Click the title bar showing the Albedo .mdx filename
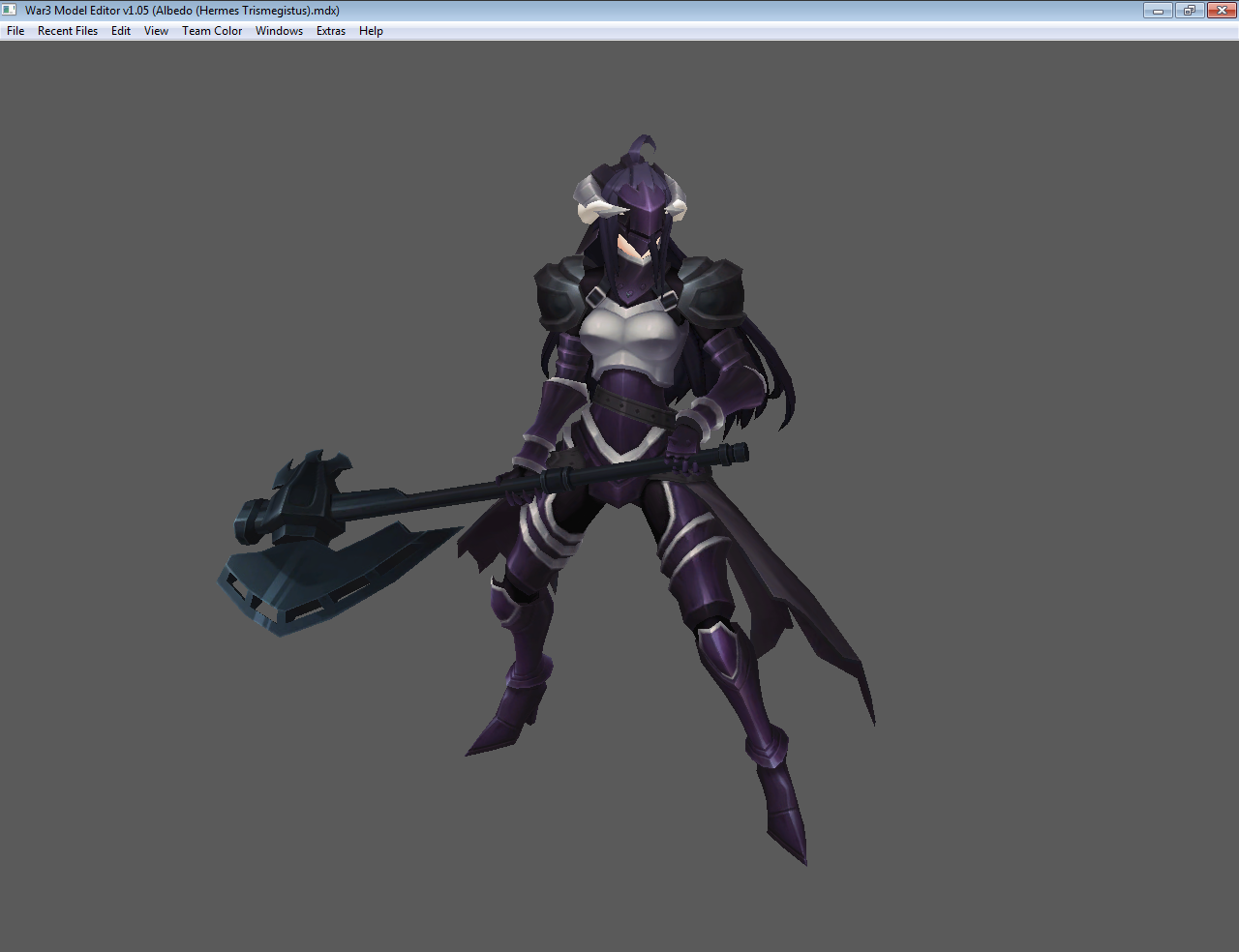 [x=184, y=11]
